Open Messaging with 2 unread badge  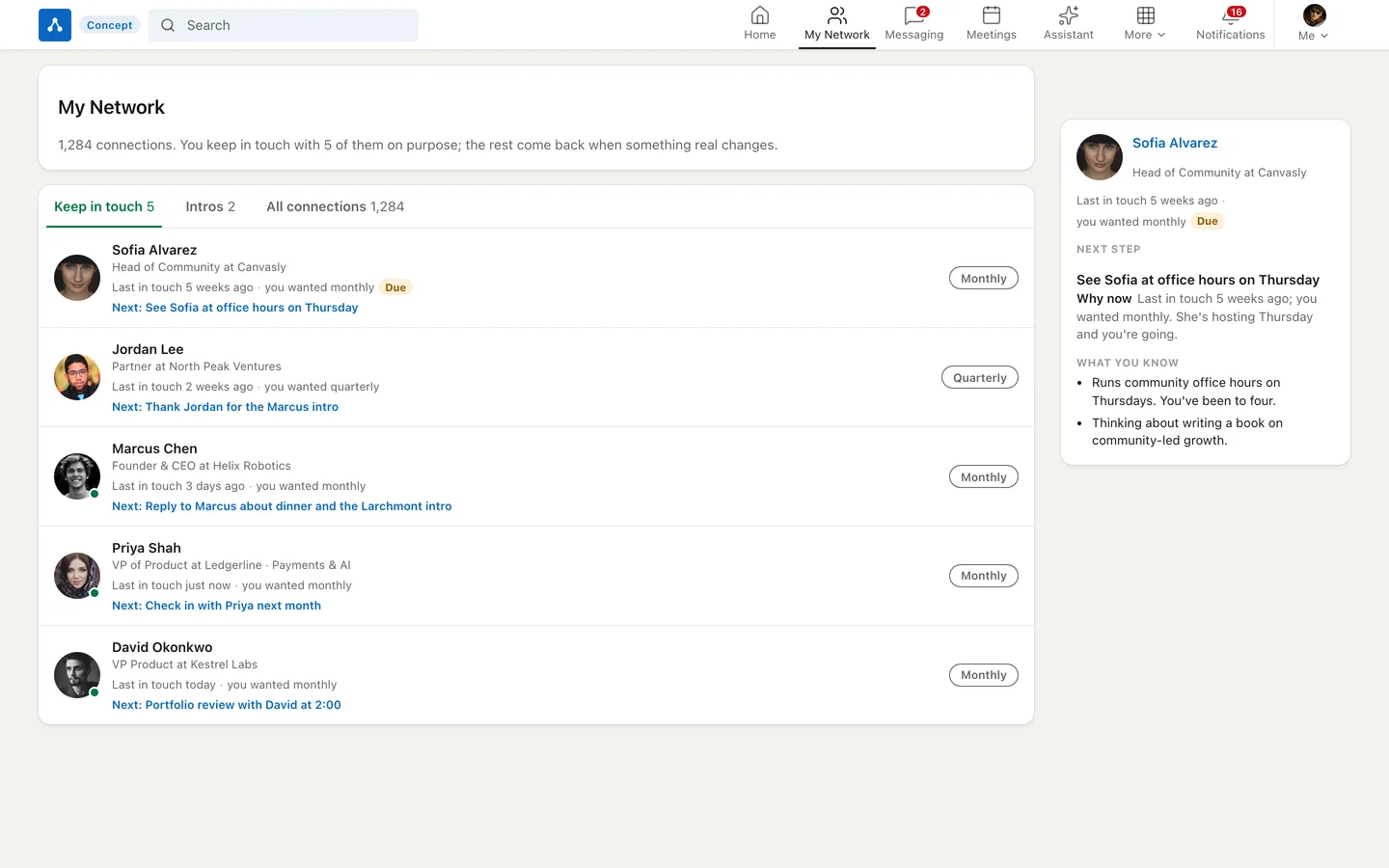pyautogui.click(x=914, y=24)
